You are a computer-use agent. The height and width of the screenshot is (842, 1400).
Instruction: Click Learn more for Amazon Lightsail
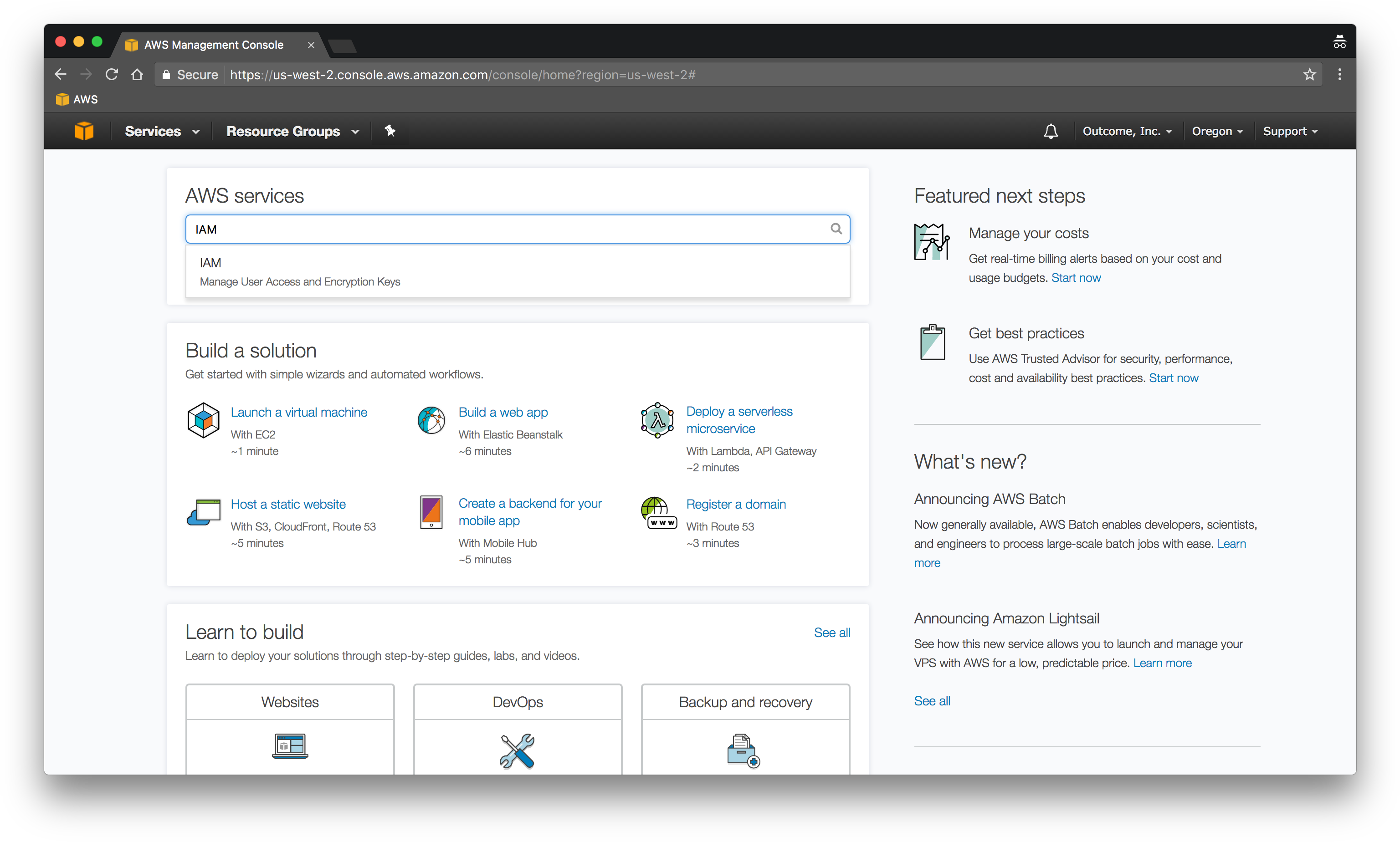[x=1162, y=663]
